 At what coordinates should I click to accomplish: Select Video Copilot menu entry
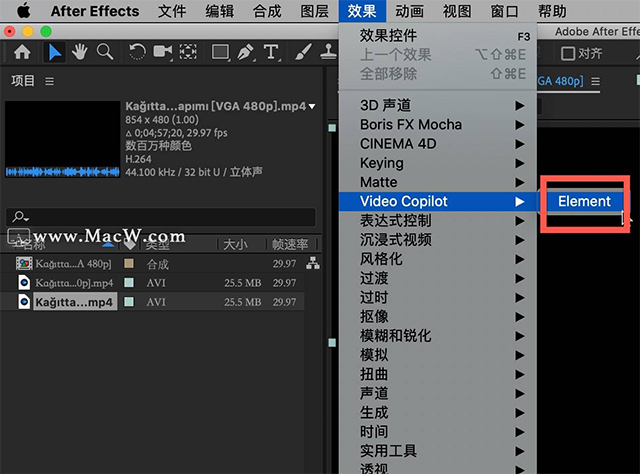pos(438,201)
